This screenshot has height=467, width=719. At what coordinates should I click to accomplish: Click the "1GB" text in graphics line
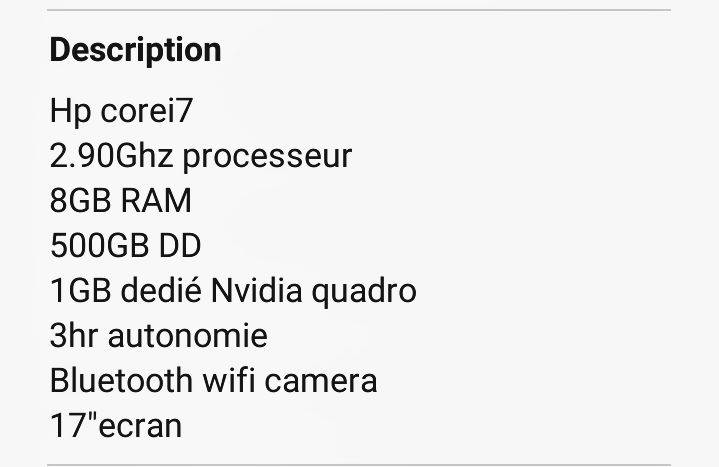pyautogui.click(x=80, y=290)
